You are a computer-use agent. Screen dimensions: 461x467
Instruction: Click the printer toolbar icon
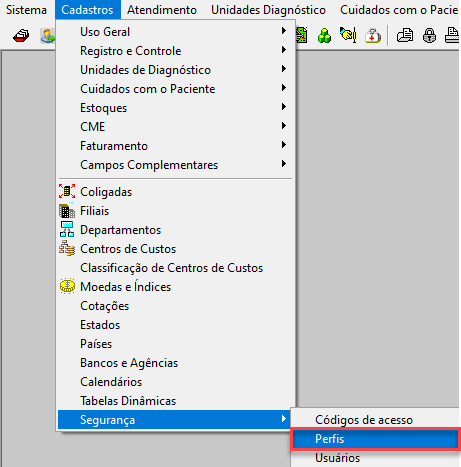tap(453, 35)
